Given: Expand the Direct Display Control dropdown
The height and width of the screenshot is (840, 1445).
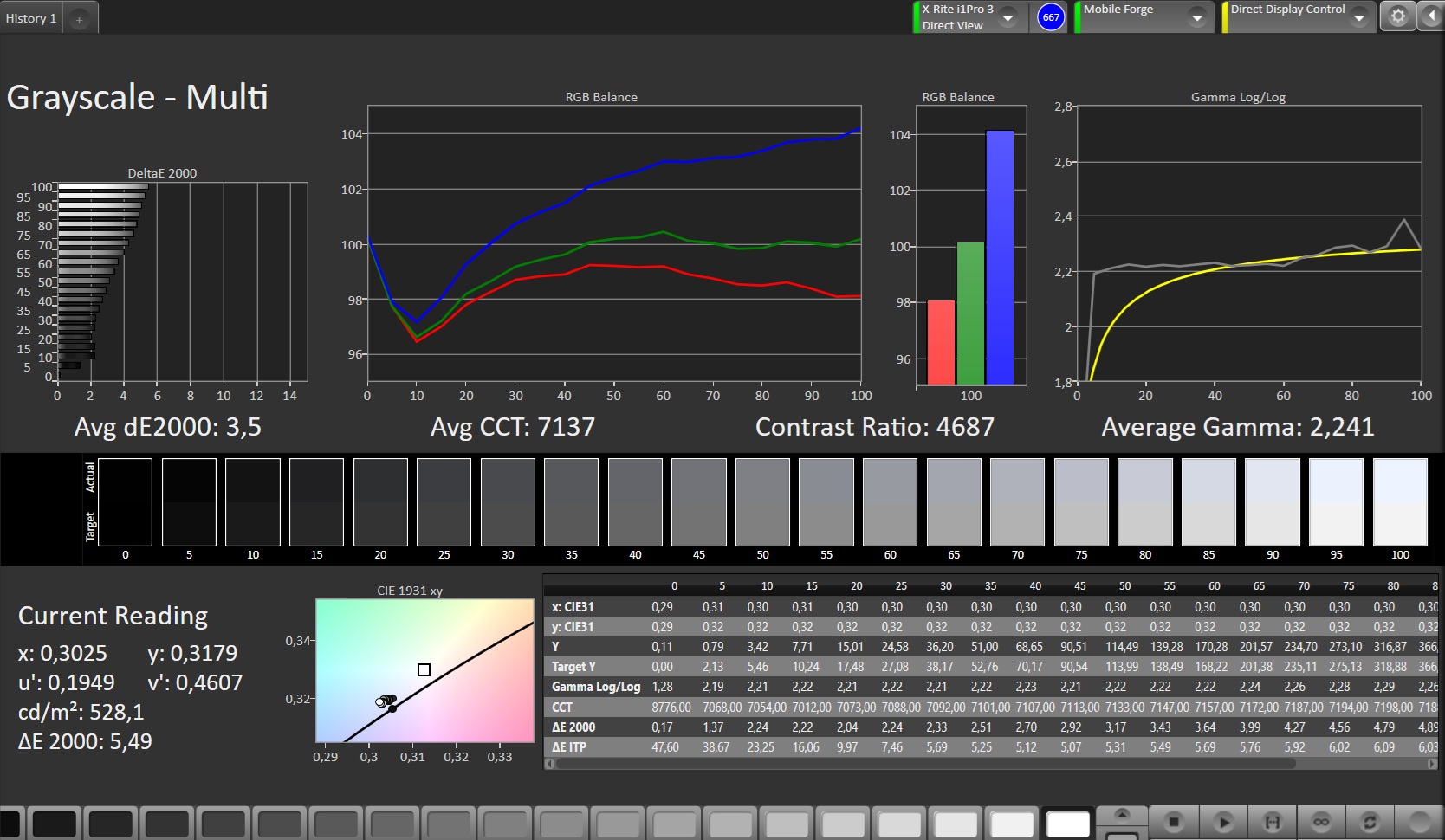Looking at the screenshot, I should click(x=1359, y=17).
